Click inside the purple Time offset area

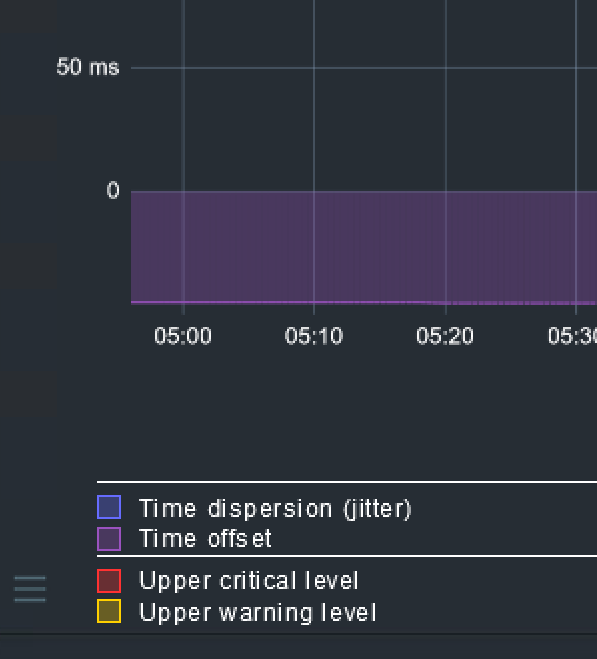[364, 246]
